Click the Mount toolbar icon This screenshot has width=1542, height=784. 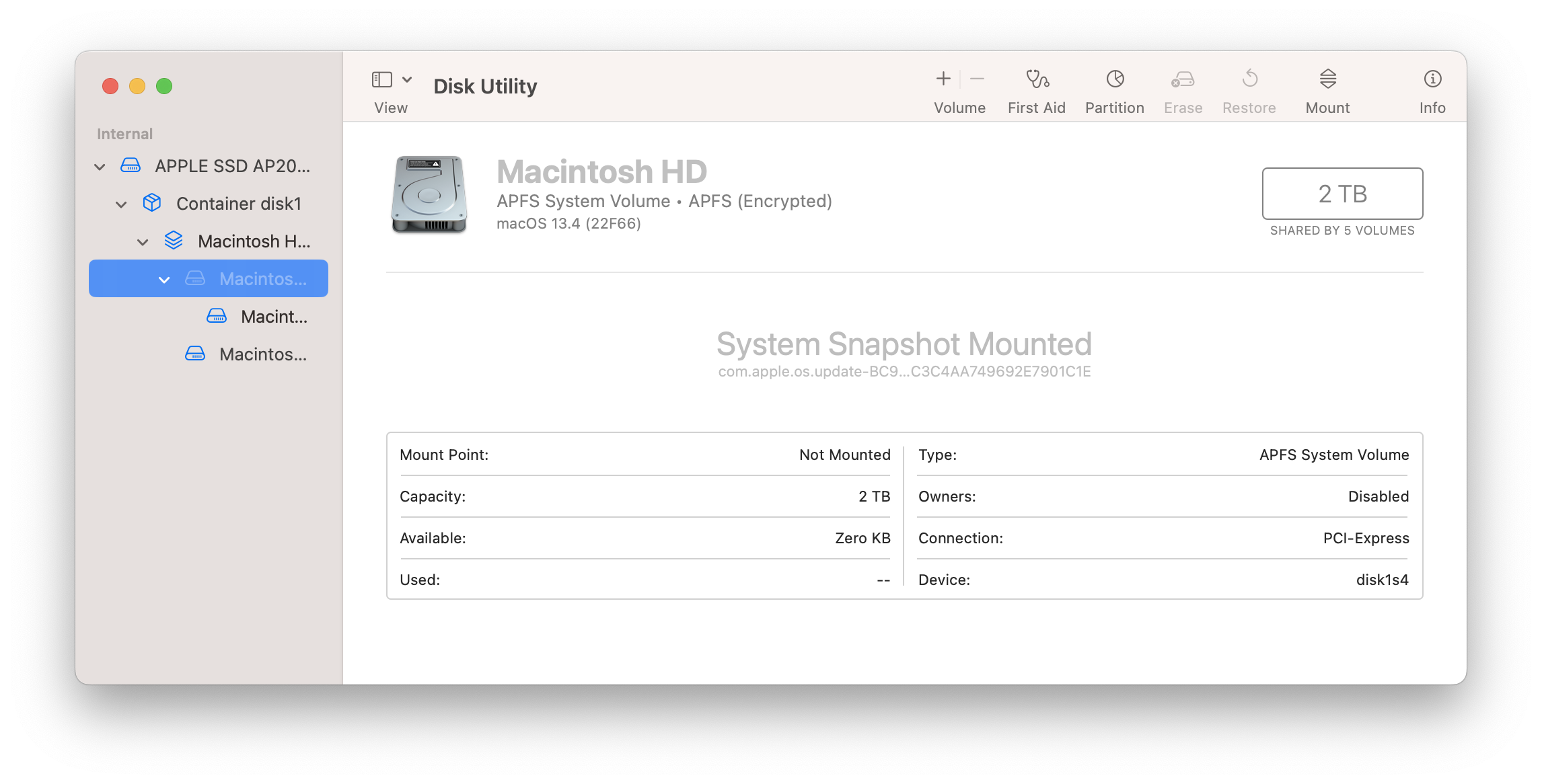pyautogui.click(x=1327, y=79)
